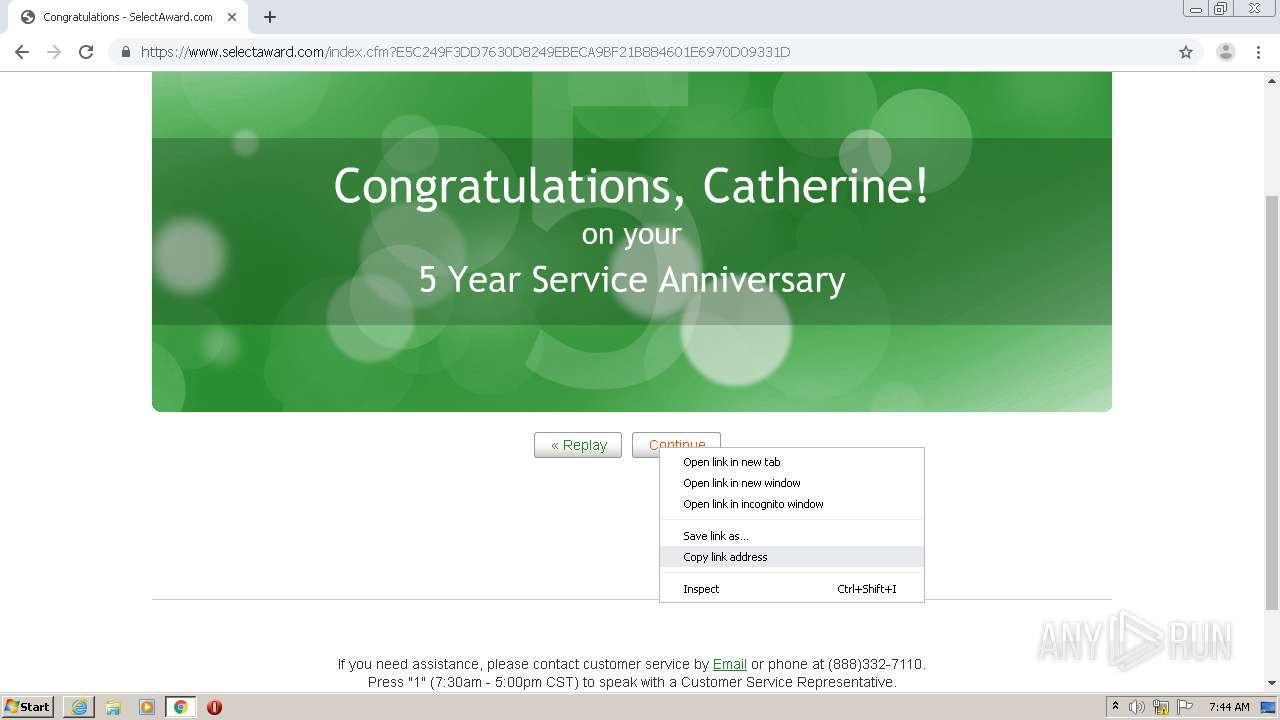Viewport: 1280px width, 720px height.
Task: Click the phone number (888)332-7110
Action: (x=876, y=664)
